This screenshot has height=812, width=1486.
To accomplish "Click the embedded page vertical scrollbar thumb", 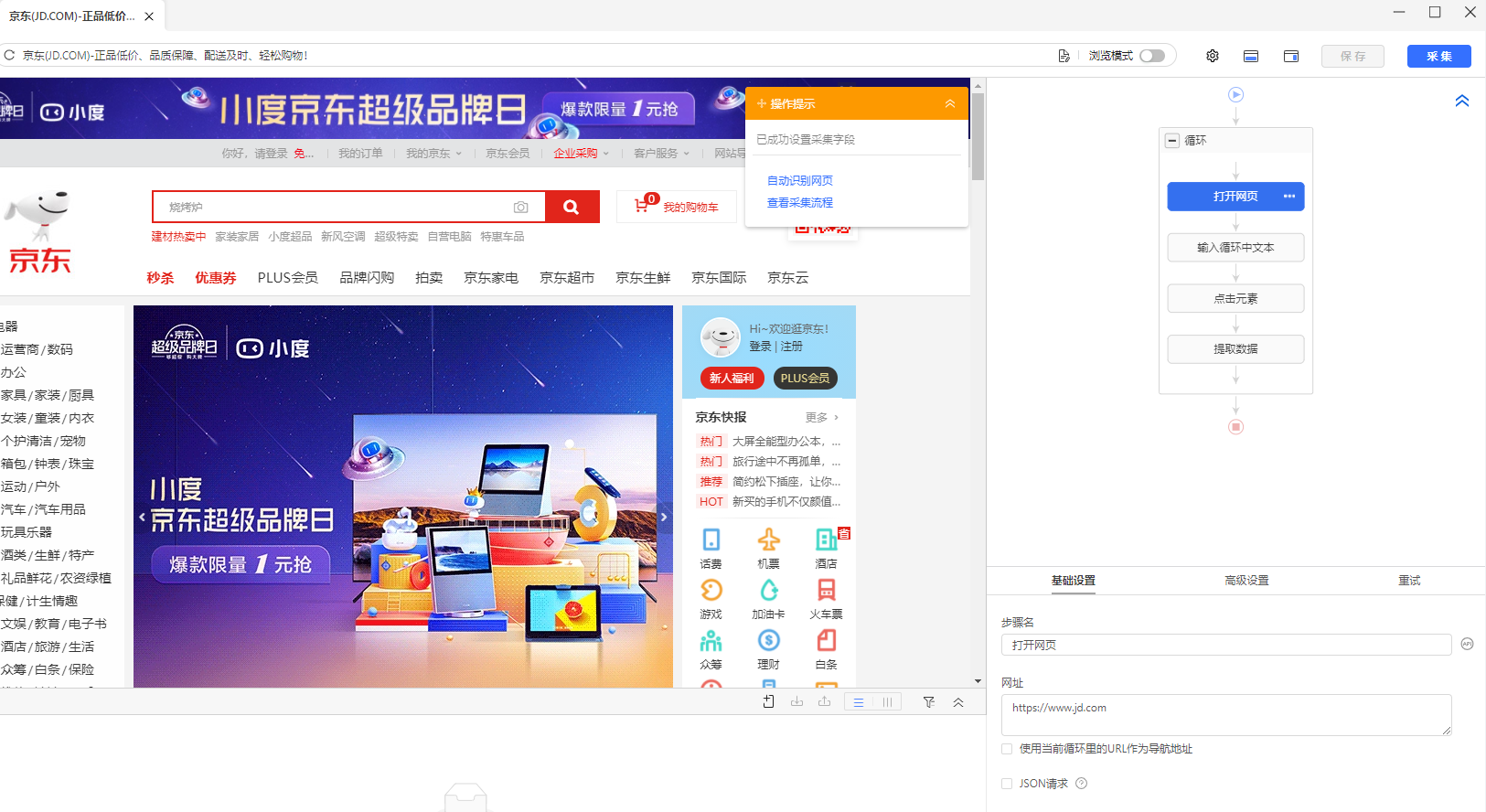I will 978,137.
